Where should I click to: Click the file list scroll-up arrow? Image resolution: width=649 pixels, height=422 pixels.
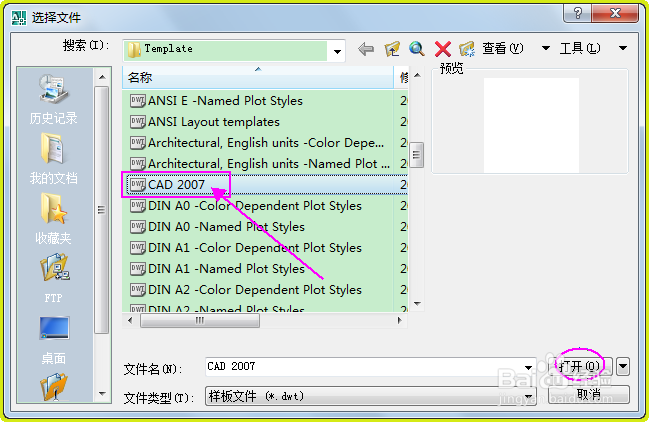[x=417, y=75]
